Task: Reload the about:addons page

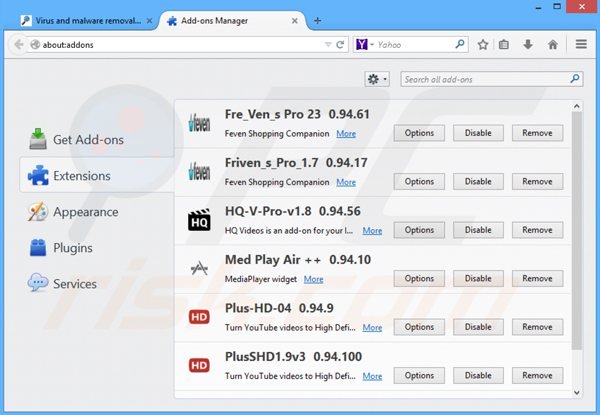Action: click(340, 45)
